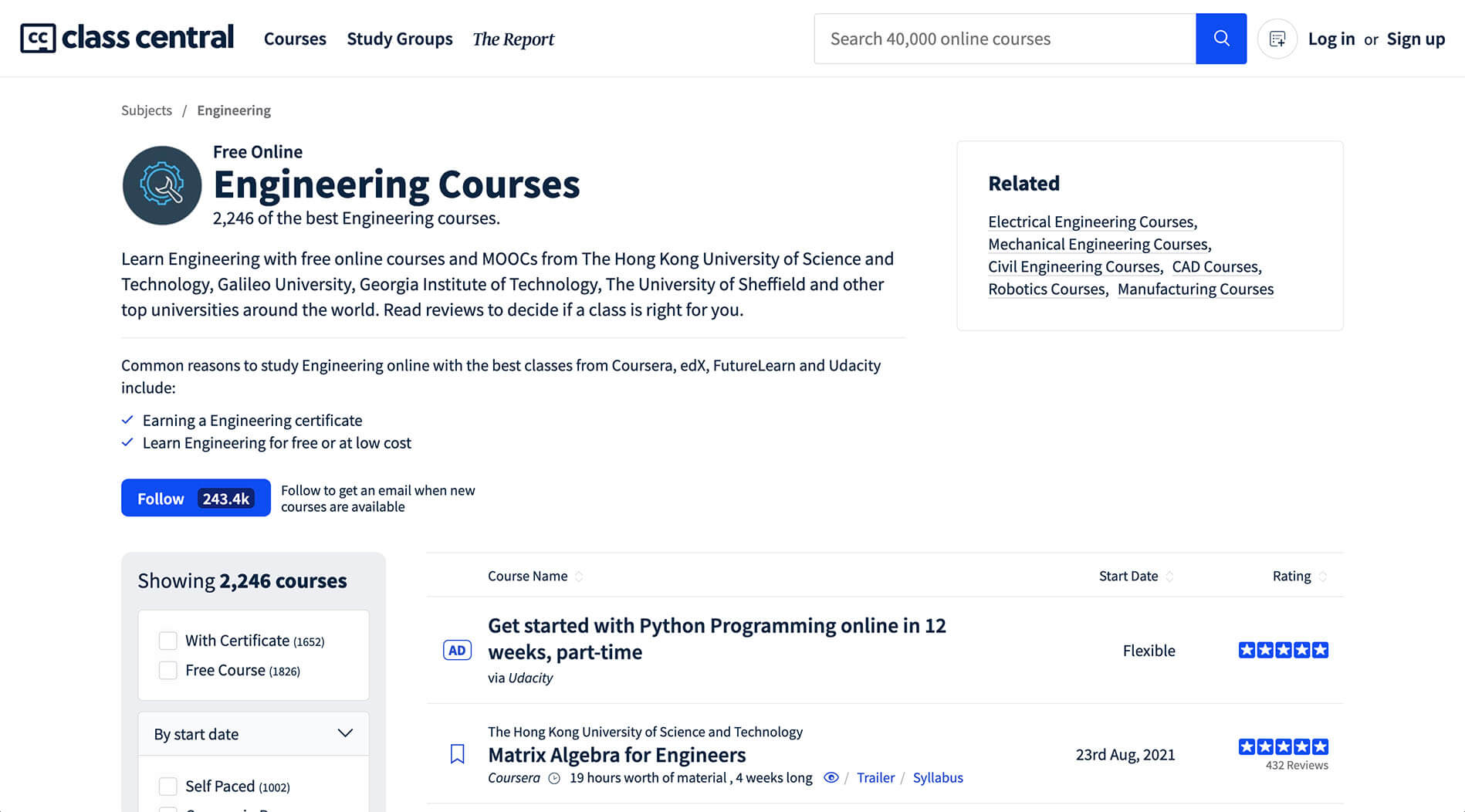Click the Class Central logo
The image size is (1465, 812).
pyautogui.click(x=127, y=38)
